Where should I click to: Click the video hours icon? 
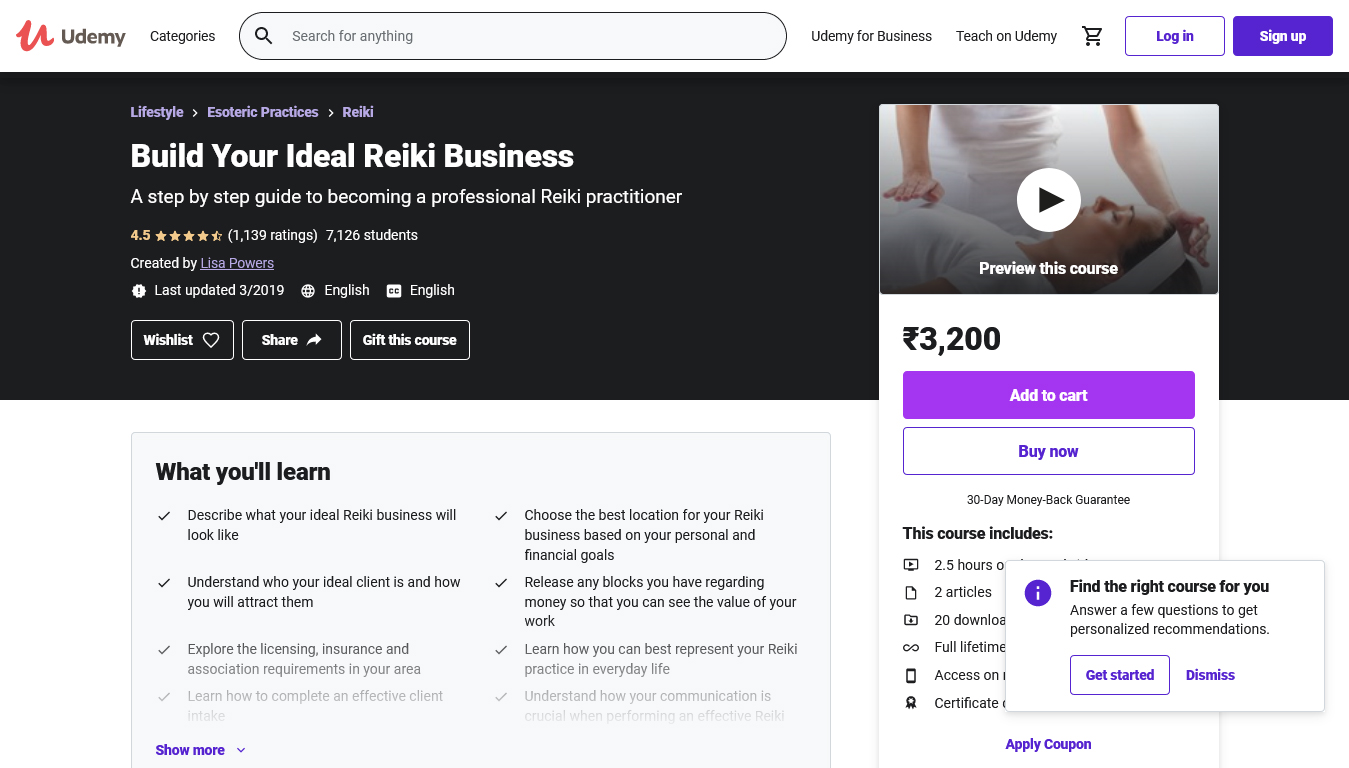click(x=911, y=565)
